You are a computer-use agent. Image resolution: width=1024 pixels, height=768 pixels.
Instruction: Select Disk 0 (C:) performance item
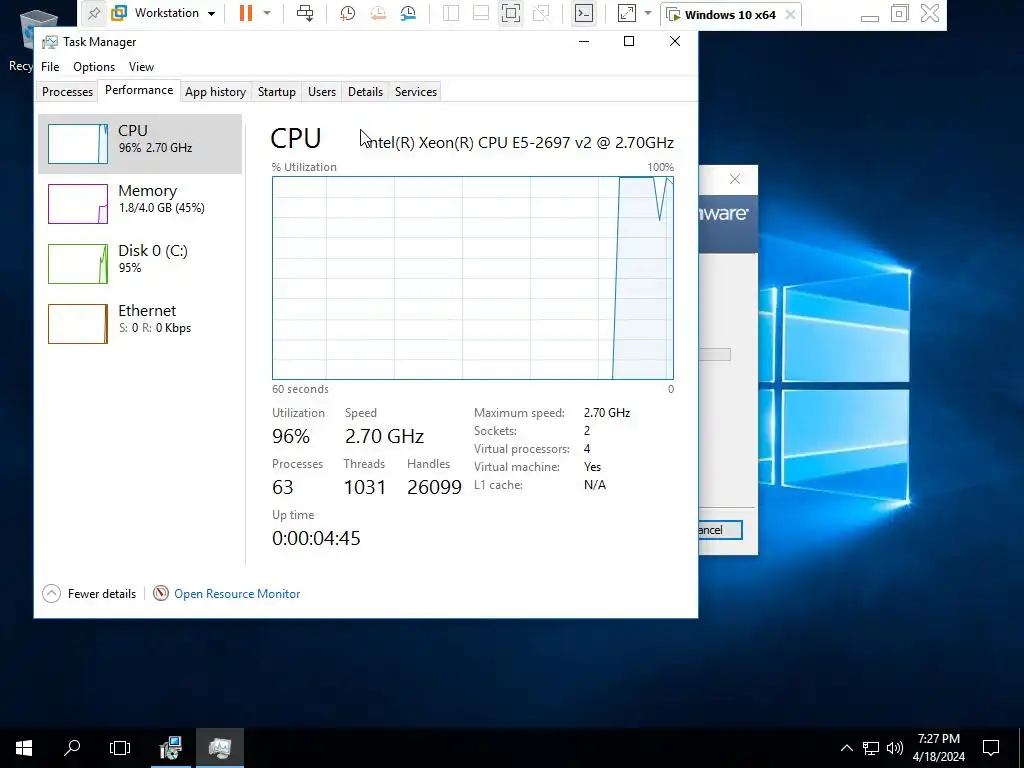140,264
